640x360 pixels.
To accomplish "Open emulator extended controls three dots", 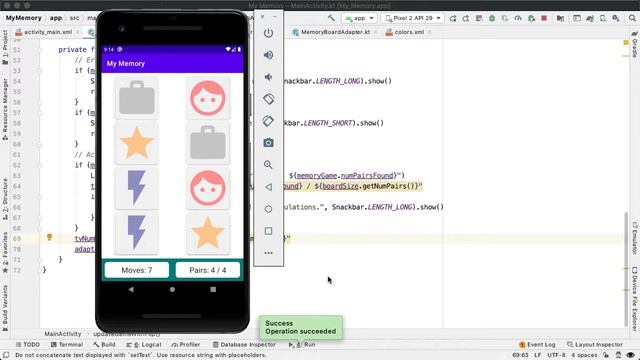I will tap(268, 253).
